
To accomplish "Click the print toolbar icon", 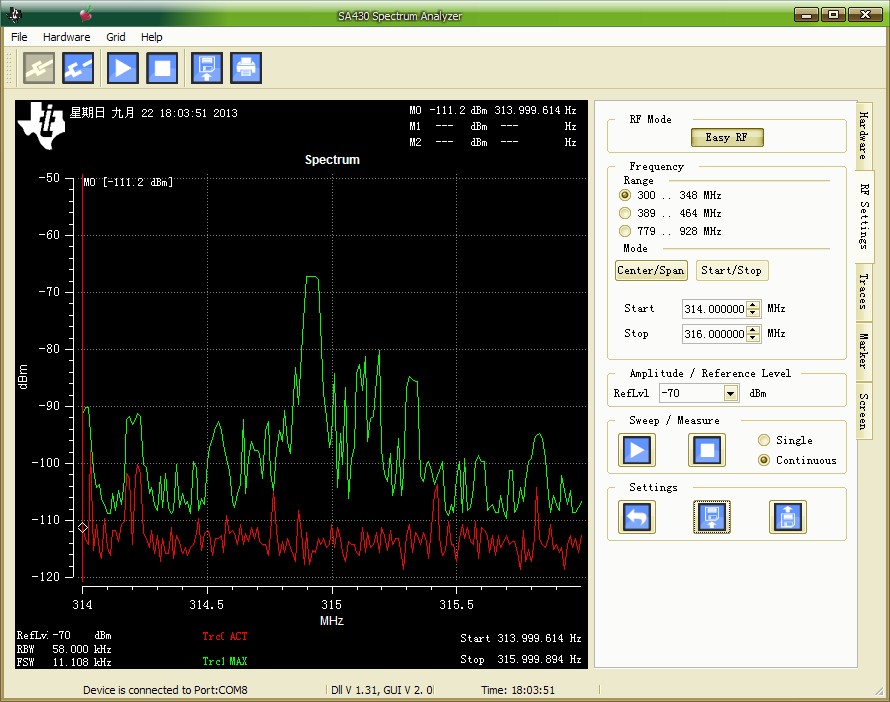I will [x=245, y=67].
